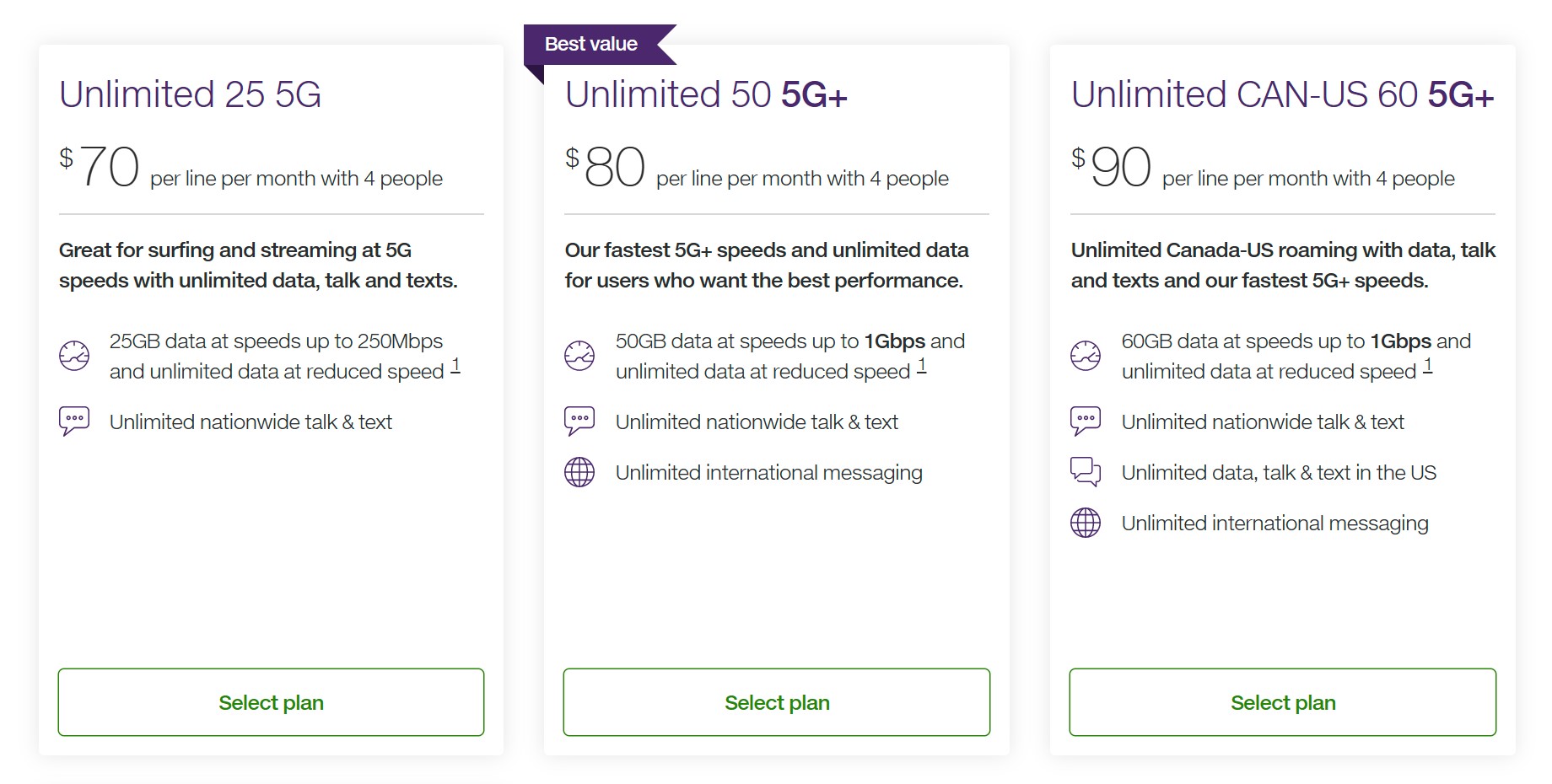Image resolution: width=1552 pixels, height=784 pixels.
Task: Click the Best value ribbon badge
Action: point(591,45)
